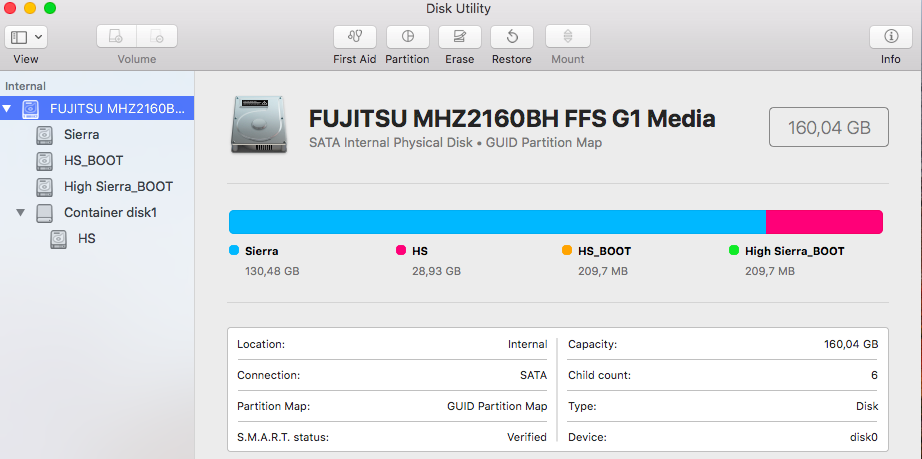The height and width of the screenshot is (459, 922).
Task: Click the Internal sidebar section header
Action: point(25,86)
